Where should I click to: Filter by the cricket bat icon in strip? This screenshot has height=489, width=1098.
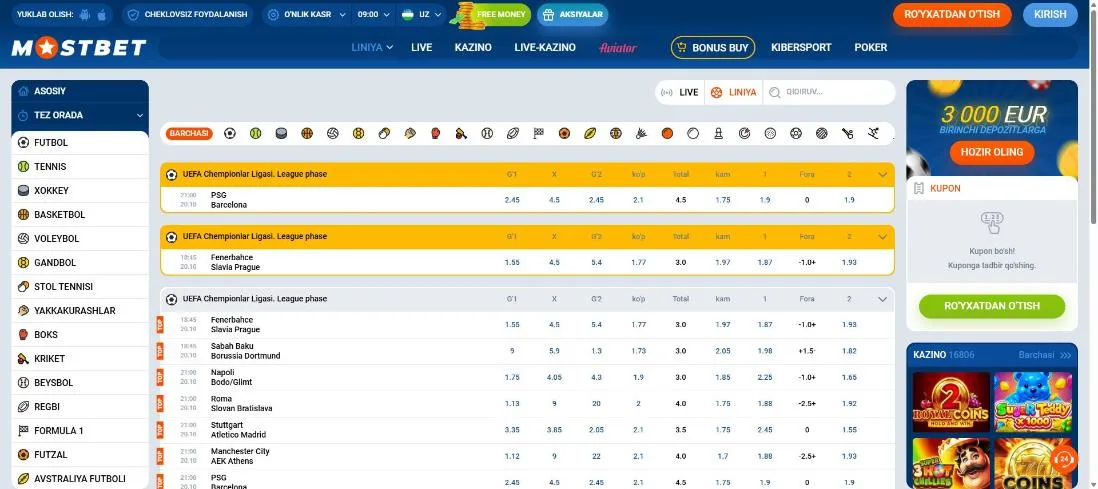point(461,133)
